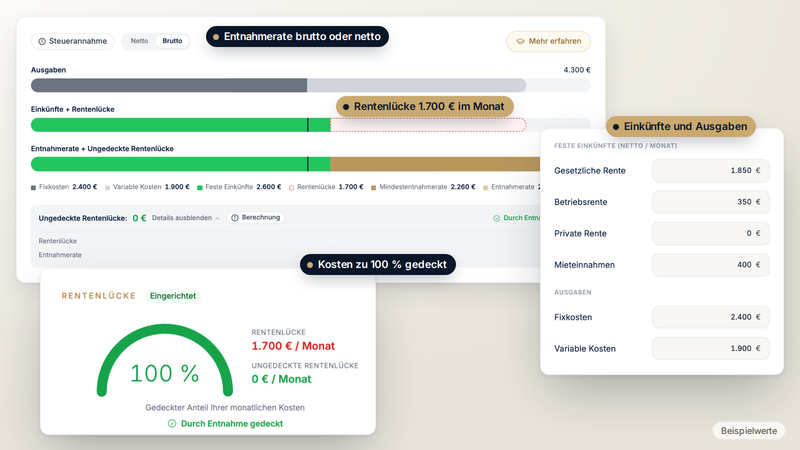Image resolution: width=800 pixels, height=450 pixels.
Task: Click the info icon in Steuerannahme
Action: click(x=42, y=41)
